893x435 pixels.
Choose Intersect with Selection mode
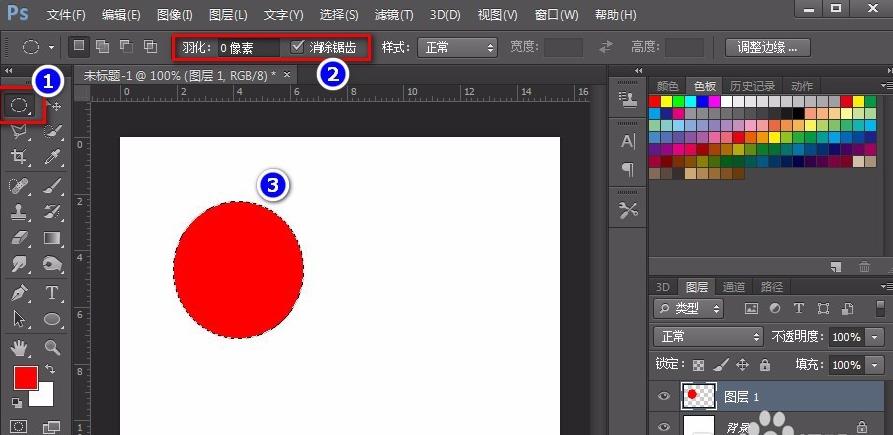pos(150,47)
